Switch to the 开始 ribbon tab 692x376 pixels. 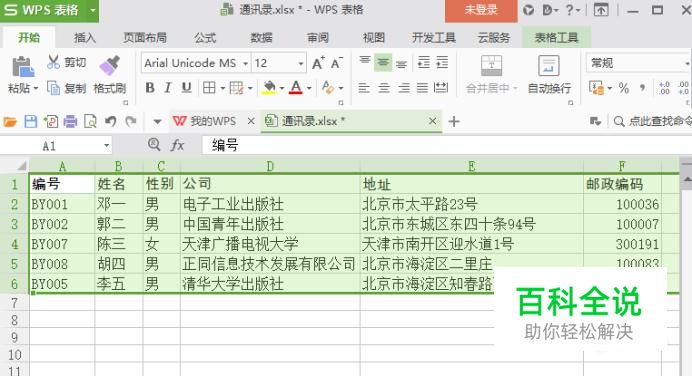(29, 38)
